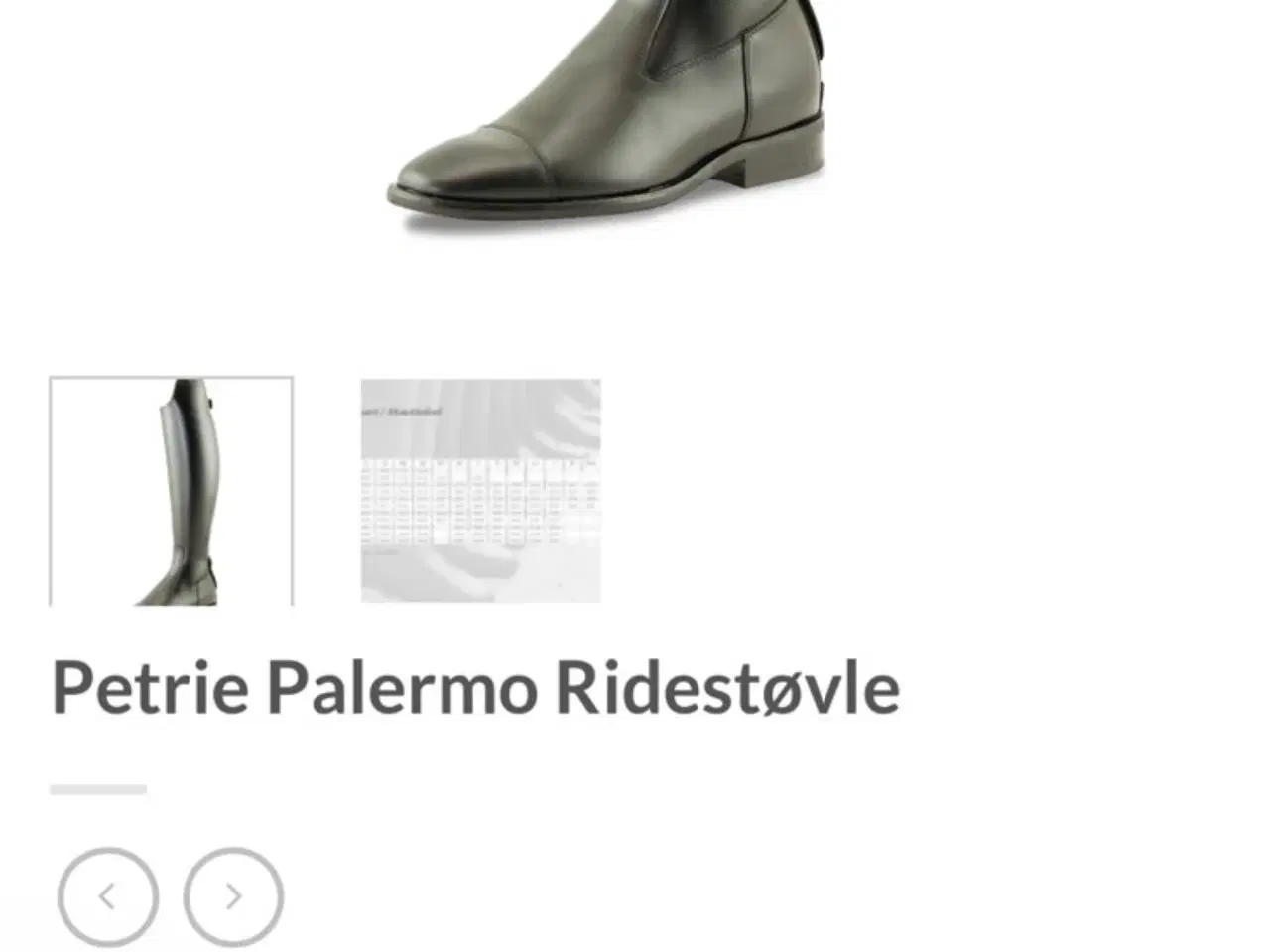Click the word Ridestøvle in the heading
The image size is (1270, 952).
727,687
